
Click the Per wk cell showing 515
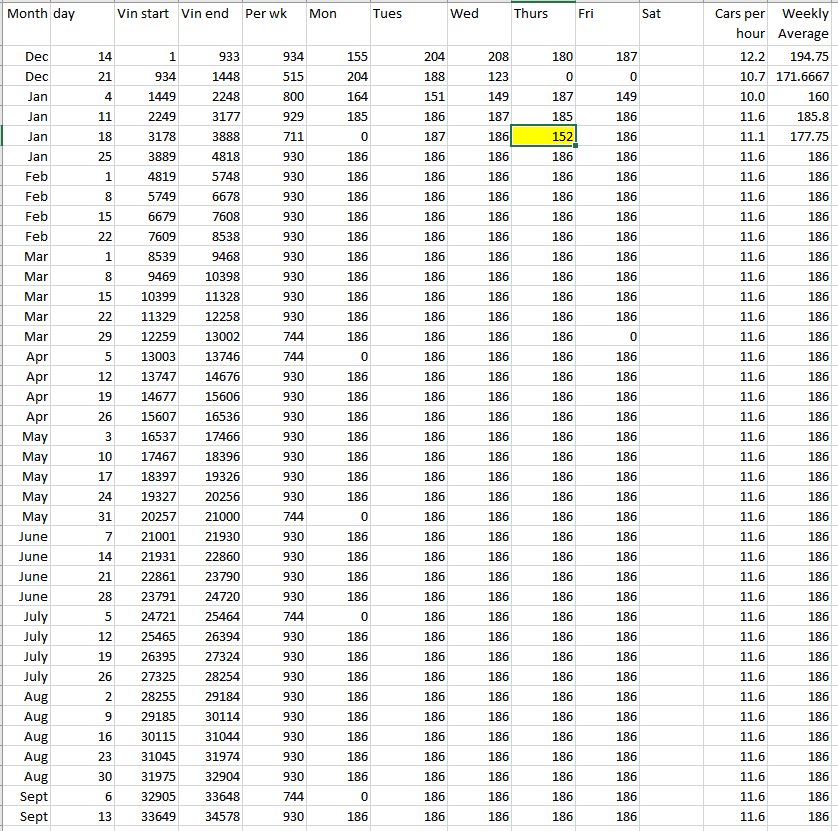pyautogui.click(x=271, y=77)
